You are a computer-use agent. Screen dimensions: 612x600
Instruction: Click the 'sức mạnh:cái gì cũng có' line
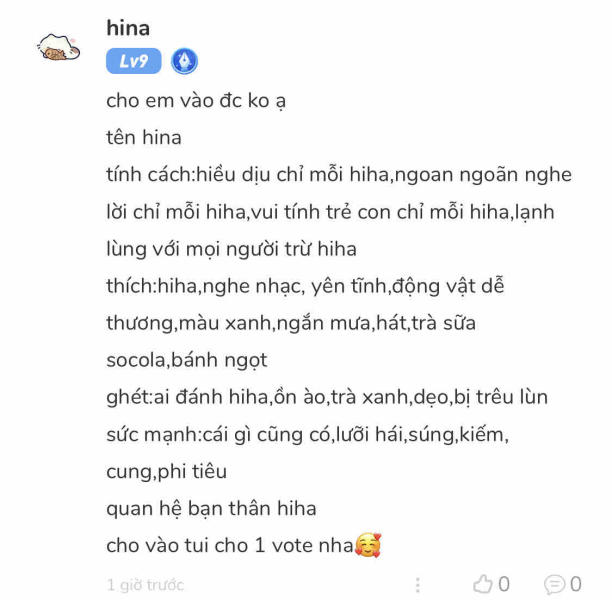[308, 434]
